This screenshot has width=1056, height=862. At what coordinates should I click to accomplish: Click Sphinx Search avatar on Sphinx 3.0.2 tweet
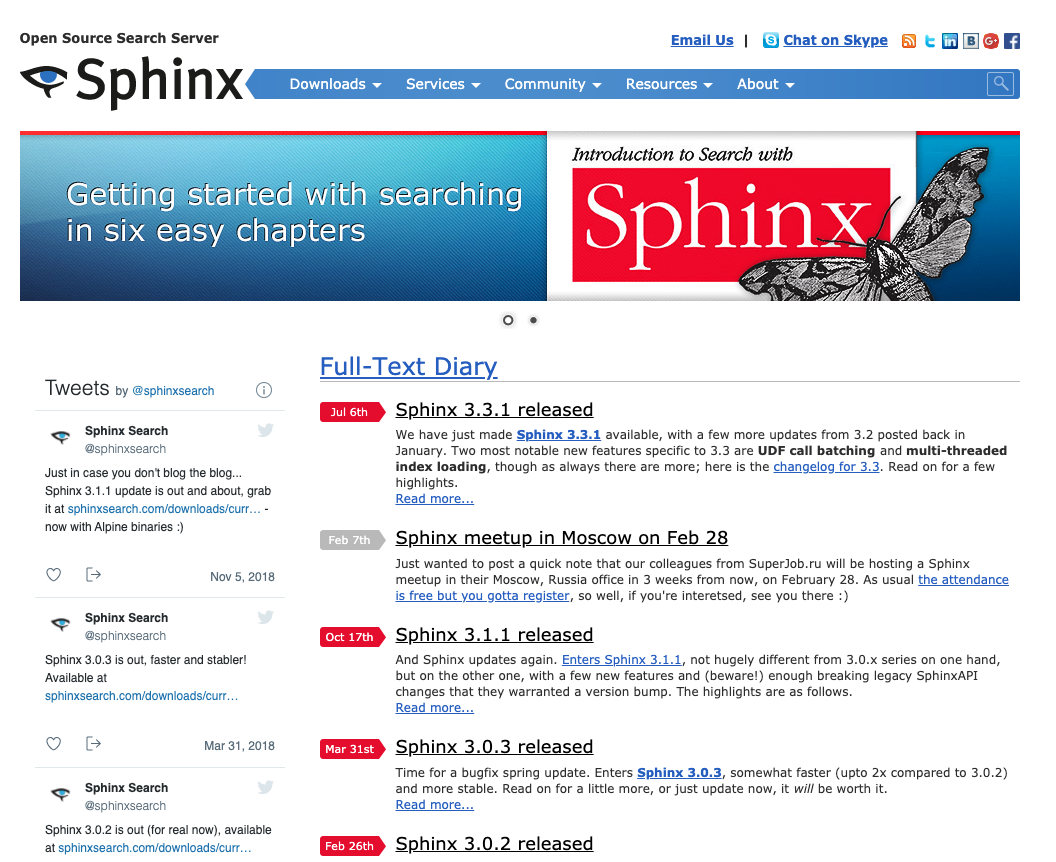coord(61,794)
